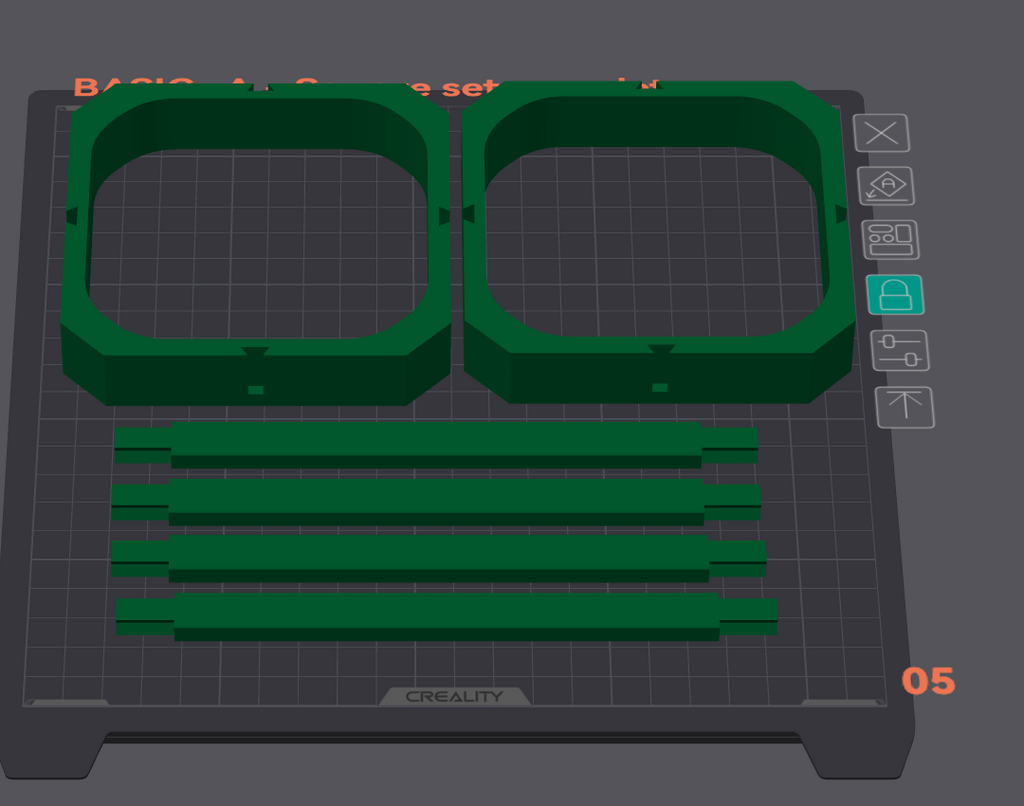Click the small rectangular notch on left frame
1024x806 pixels.
click(255, 390)
